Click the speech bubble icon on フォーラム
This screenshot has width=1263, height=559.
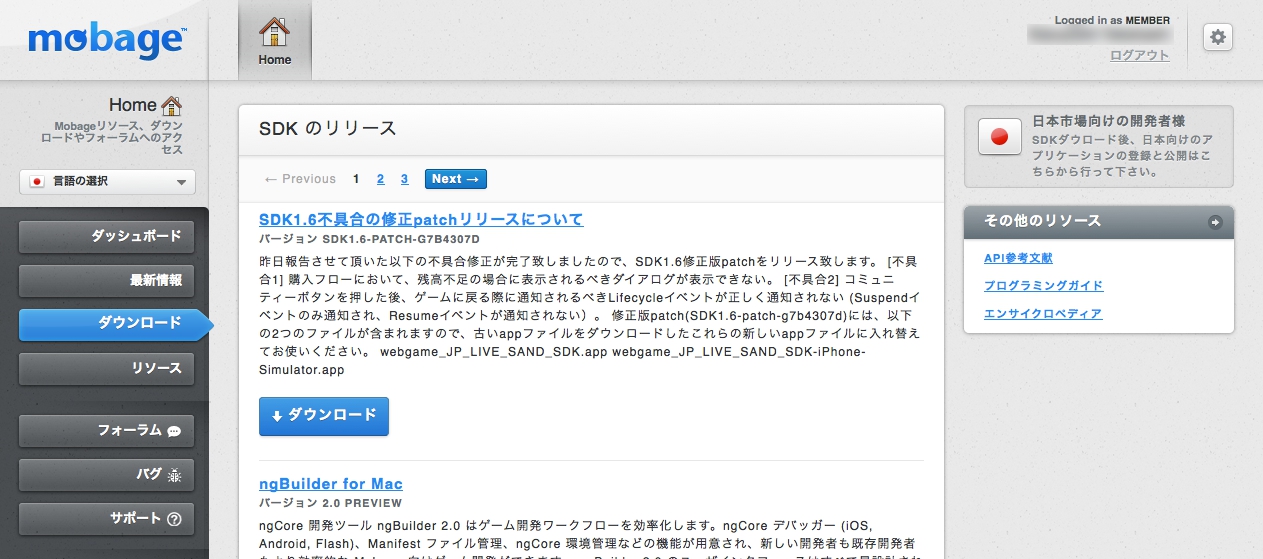(174, 432)
